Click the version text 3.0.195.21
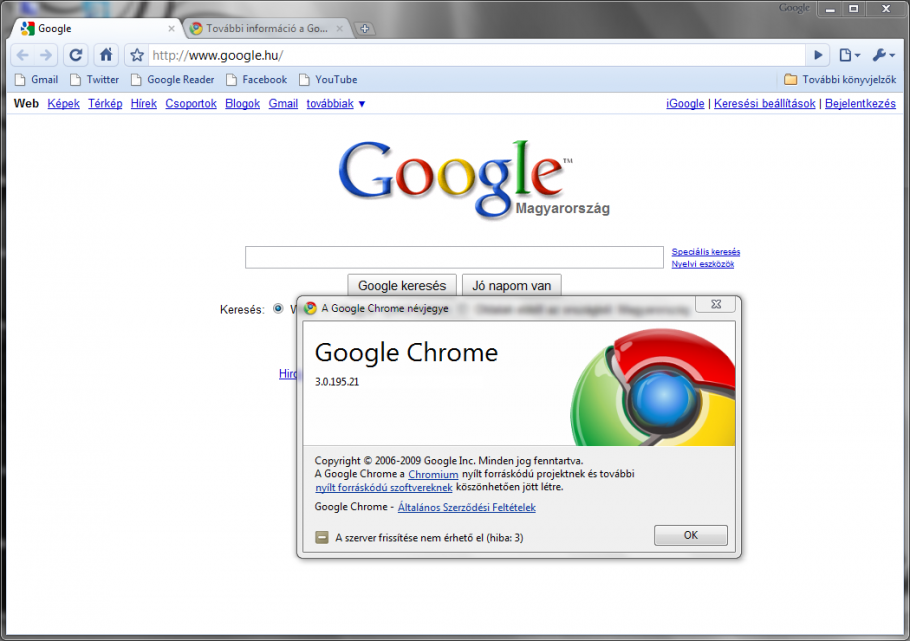 click(337, 381)
